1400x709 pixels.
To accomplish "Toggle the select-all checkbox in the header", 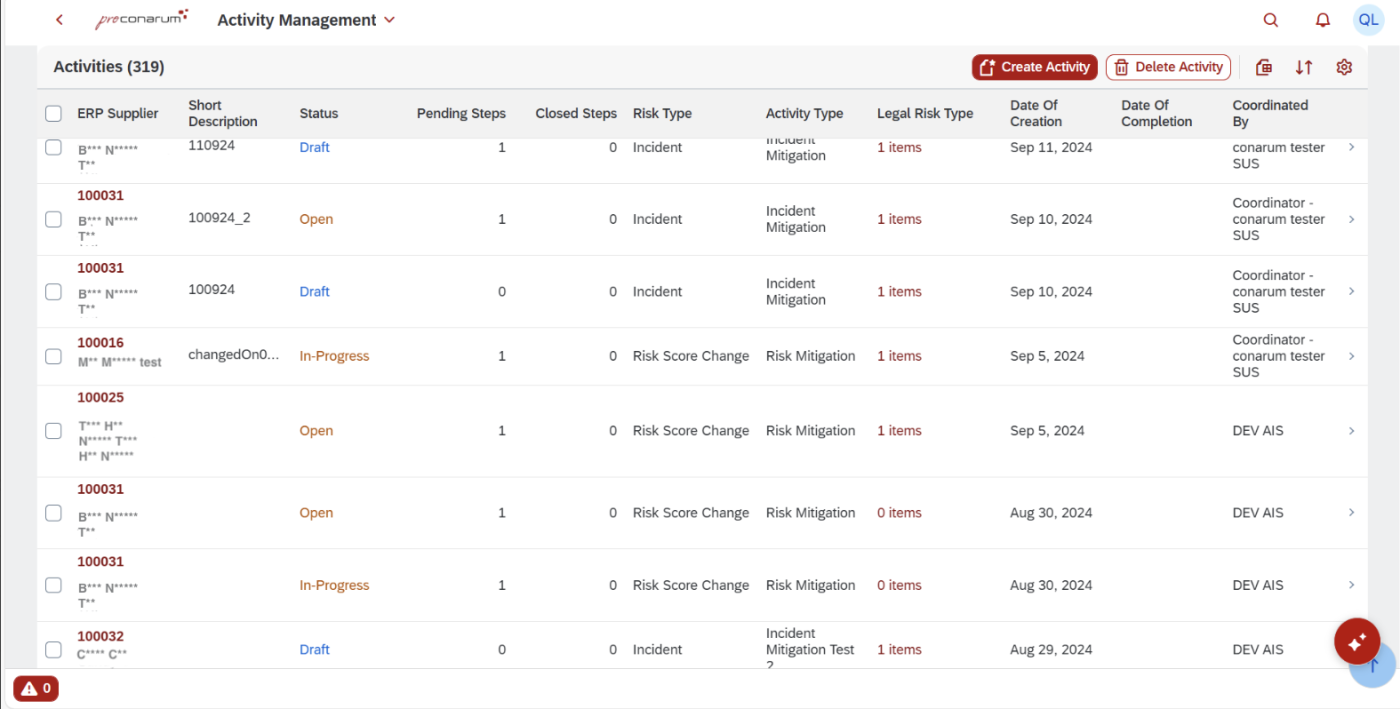I will [54, 114].
